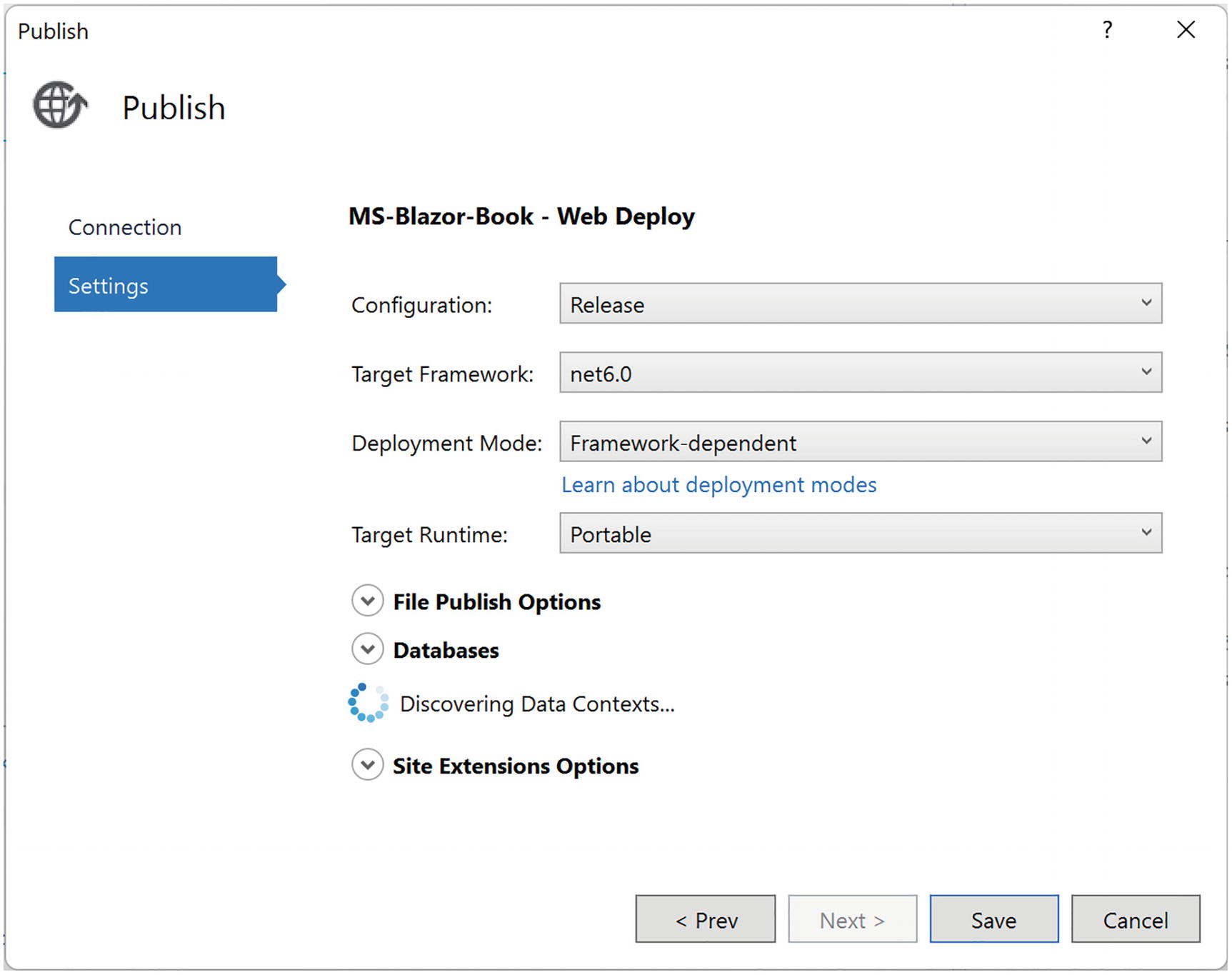This screenshot has width=1232, height=975.
Task: Switch to the Connection tab
Action: point(125,227)
